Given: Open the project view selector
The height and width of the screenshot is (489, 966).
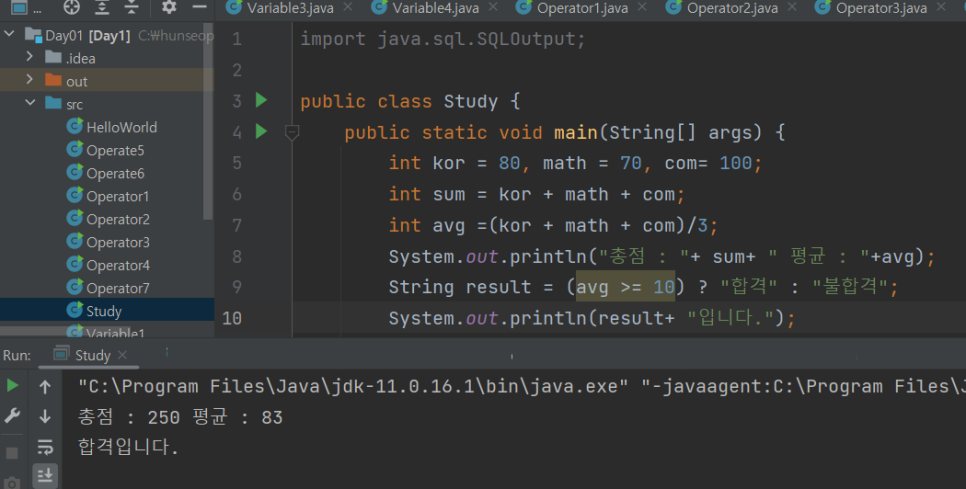Looking at the screenshot, I should pos(26,8).
